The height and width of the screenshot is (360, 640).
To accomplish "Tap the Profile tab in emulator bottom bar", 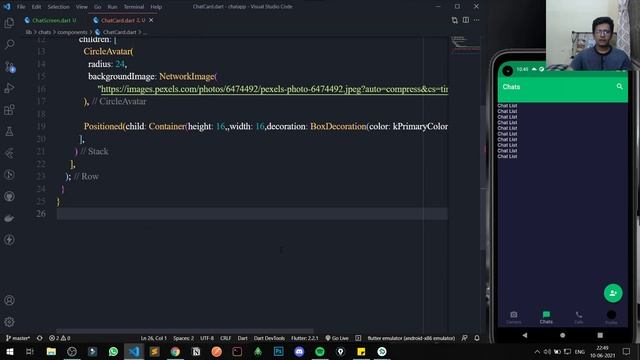I will click(x=611, y=317).
